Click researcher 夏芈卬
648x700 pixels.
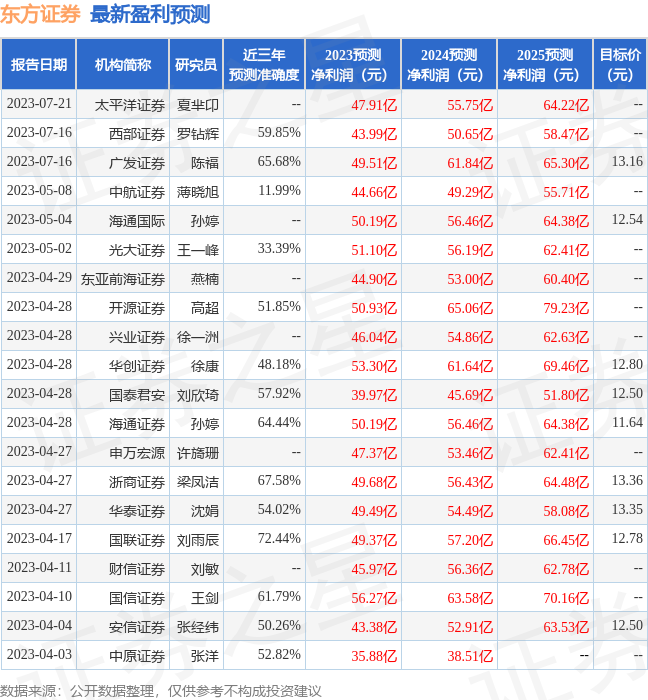198,105
